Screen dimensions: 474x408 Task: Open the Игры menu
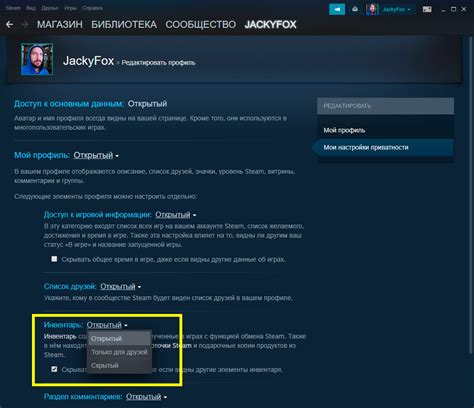tap(70, 8)
